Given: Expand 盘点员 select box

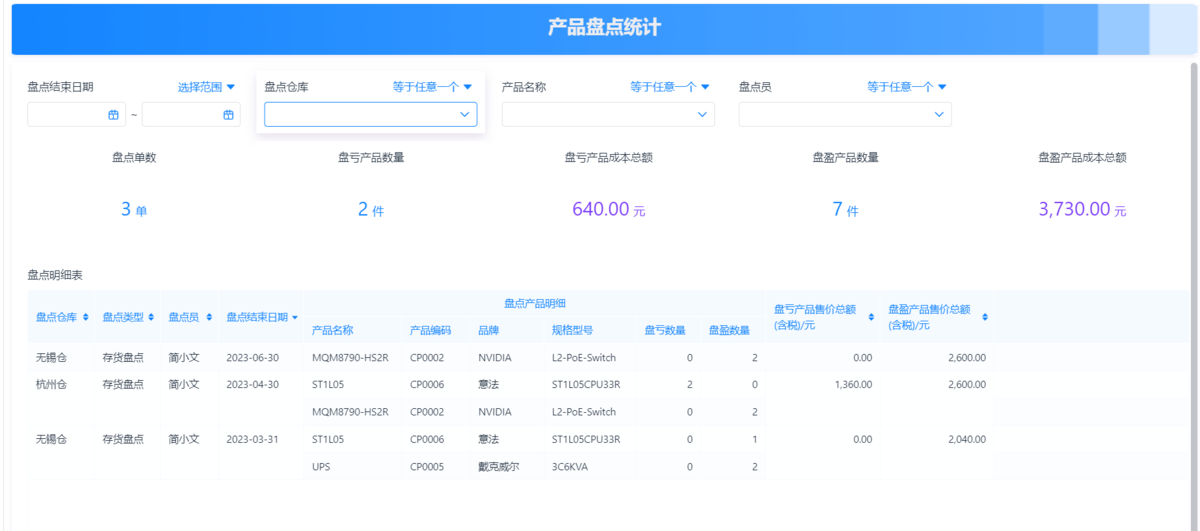Looking at the screenshot, I should tap(844, 115).
